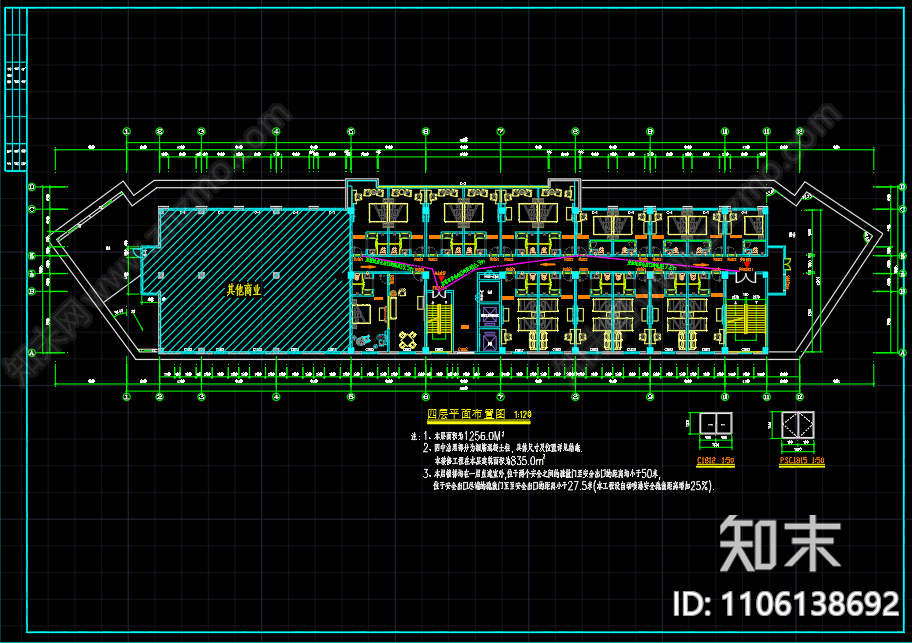The width and height of the screenshot is (912, 643).
Task: Click axis bubble D on right side
Action: pyautogui.click(x=903, y=187)
